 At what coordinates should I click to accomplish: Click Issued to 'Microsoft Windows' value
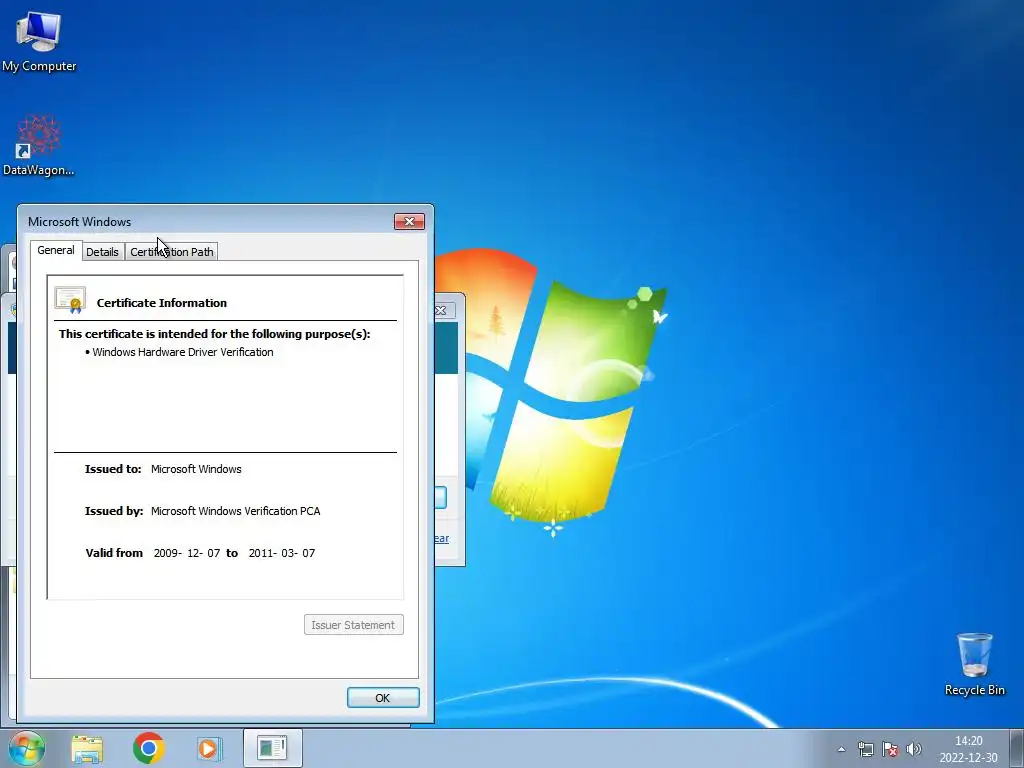pyautogui.click(x=196, y=469)
